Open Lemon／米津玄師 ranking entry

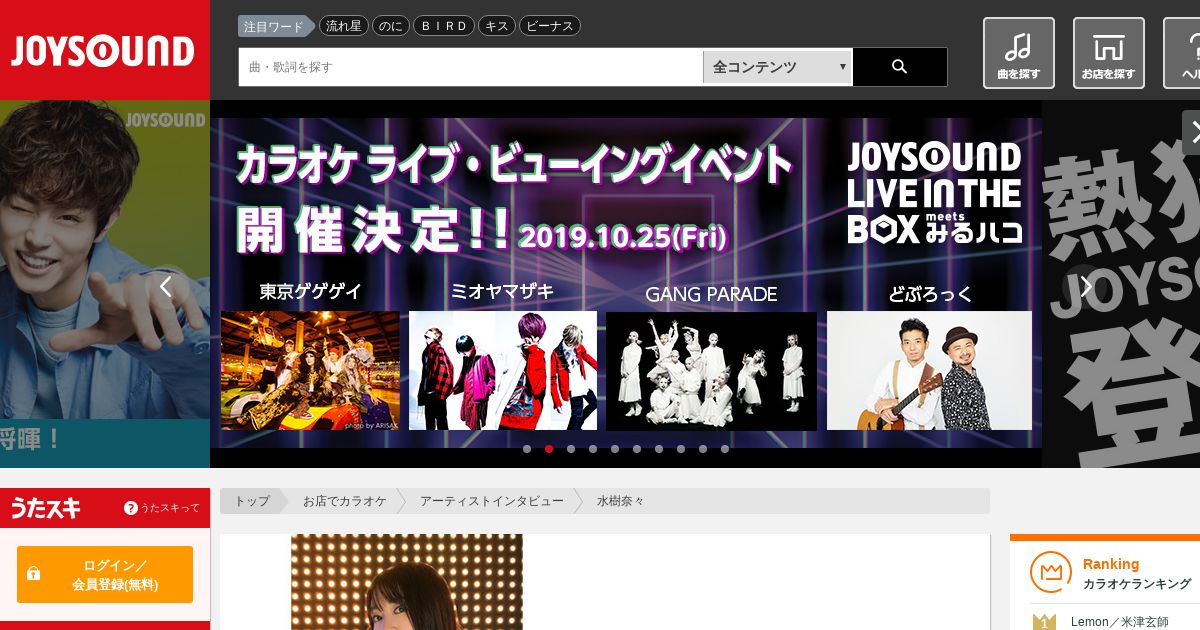click(1119, 622)
